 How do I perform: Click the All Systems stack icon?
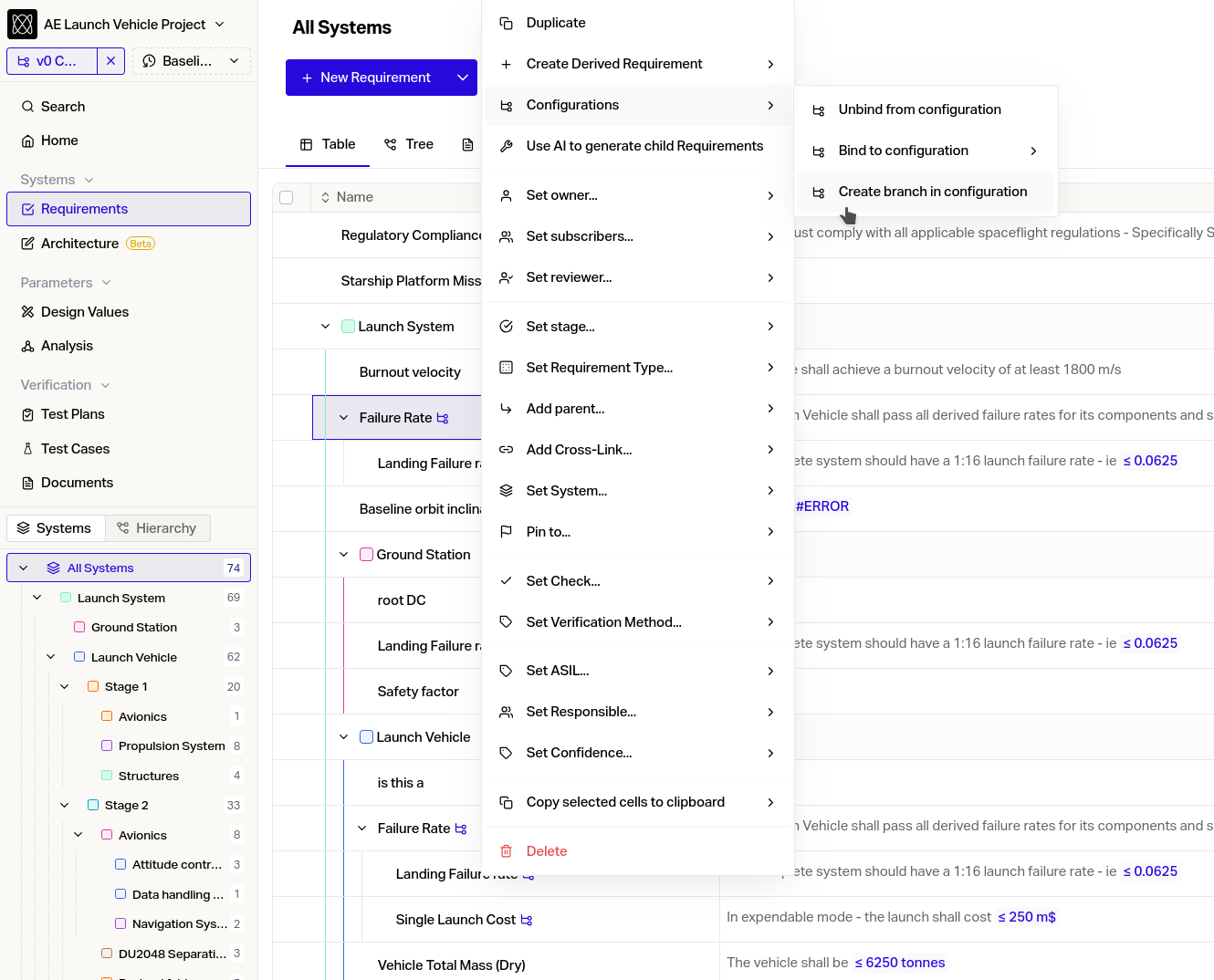point(54,568)
